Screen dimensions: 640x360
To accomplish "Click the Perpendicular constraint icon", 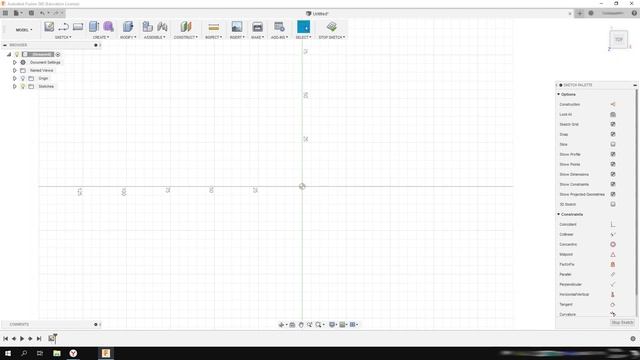I will 613,284.
